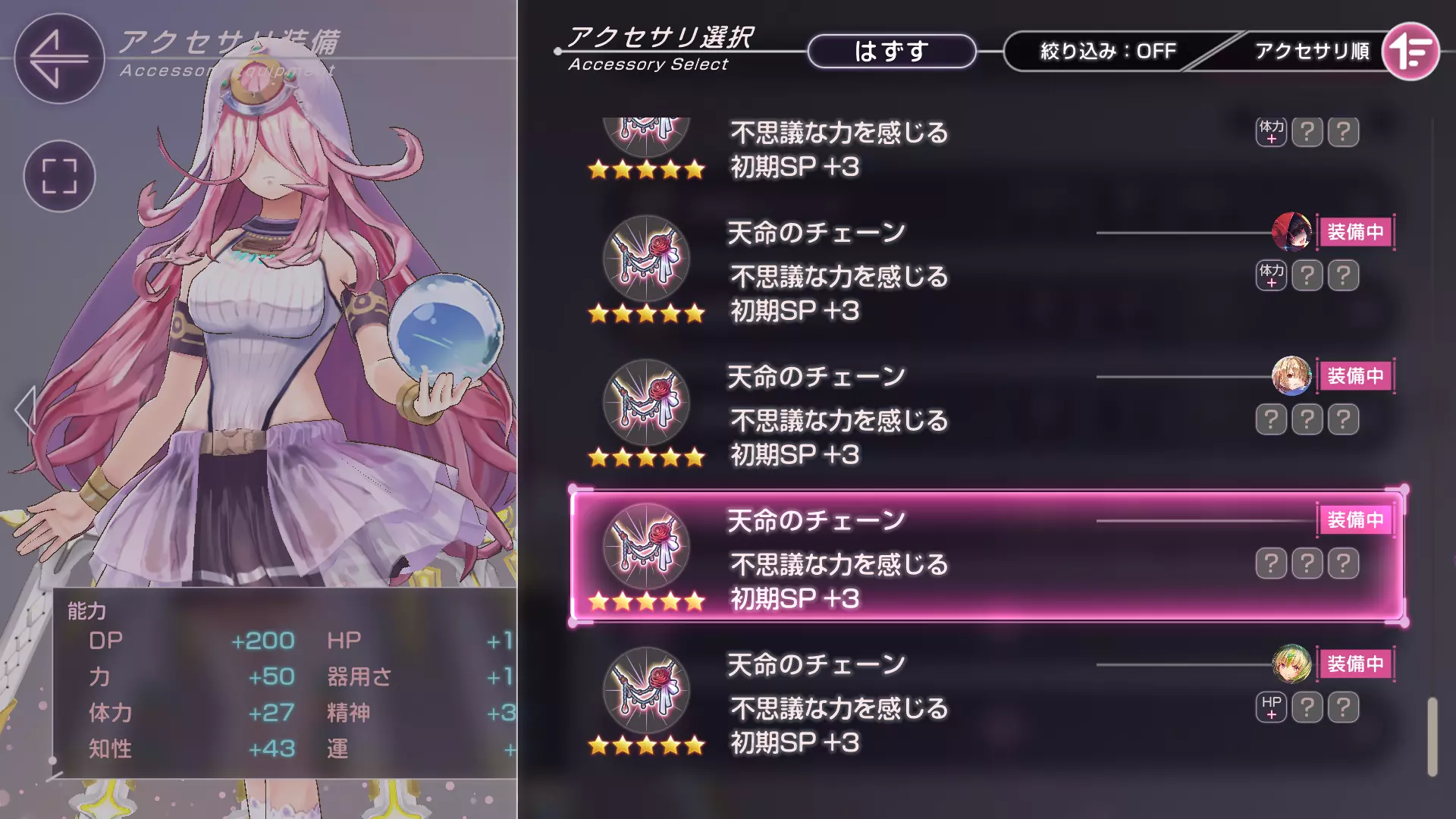Go back with the arrow icon
The image size is (1456, 819).
pyautogui.click(x=59, y=58)
